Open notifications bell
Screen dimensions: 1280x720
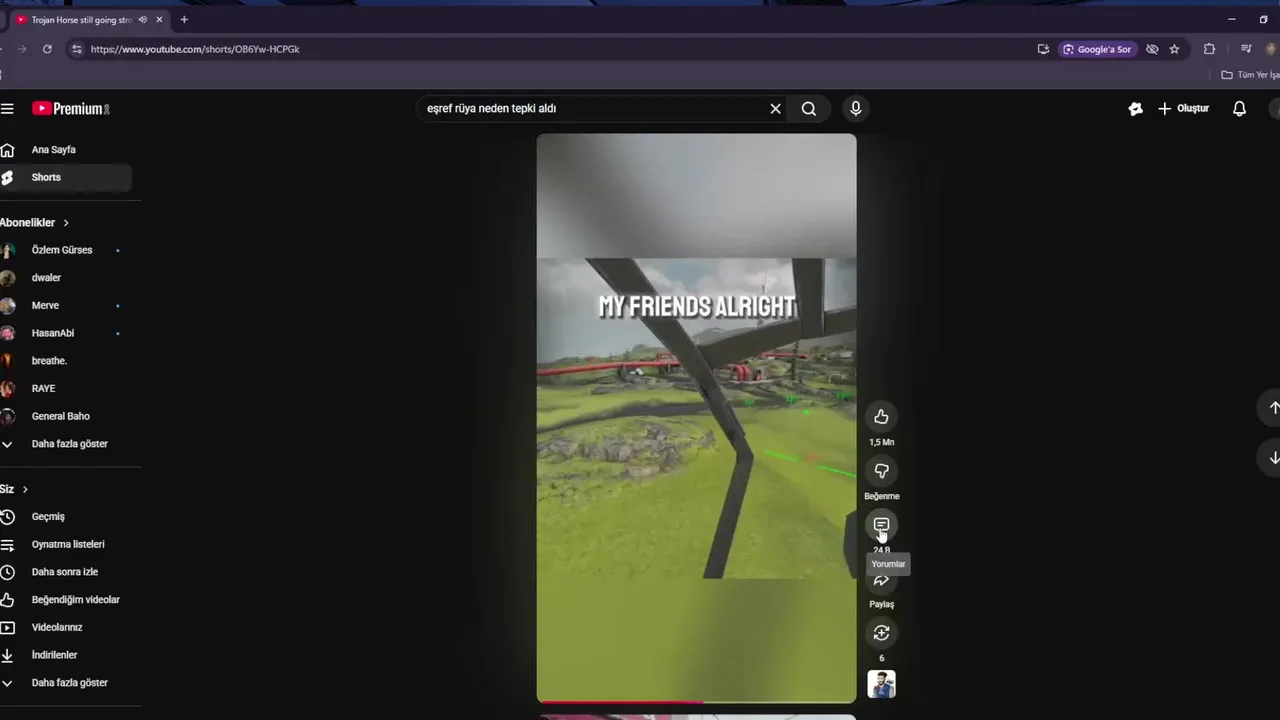pyautogui.click(x=1239, y=108)
